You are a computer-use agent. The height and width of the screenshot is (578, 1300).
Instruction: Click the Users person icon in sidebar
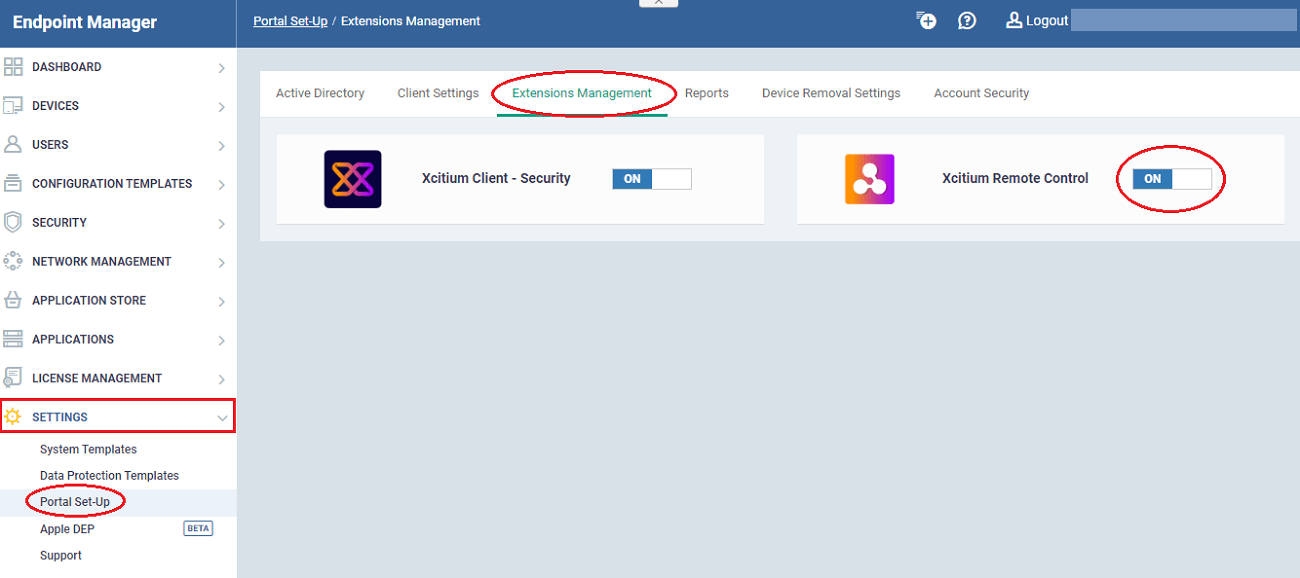(13, 145)
